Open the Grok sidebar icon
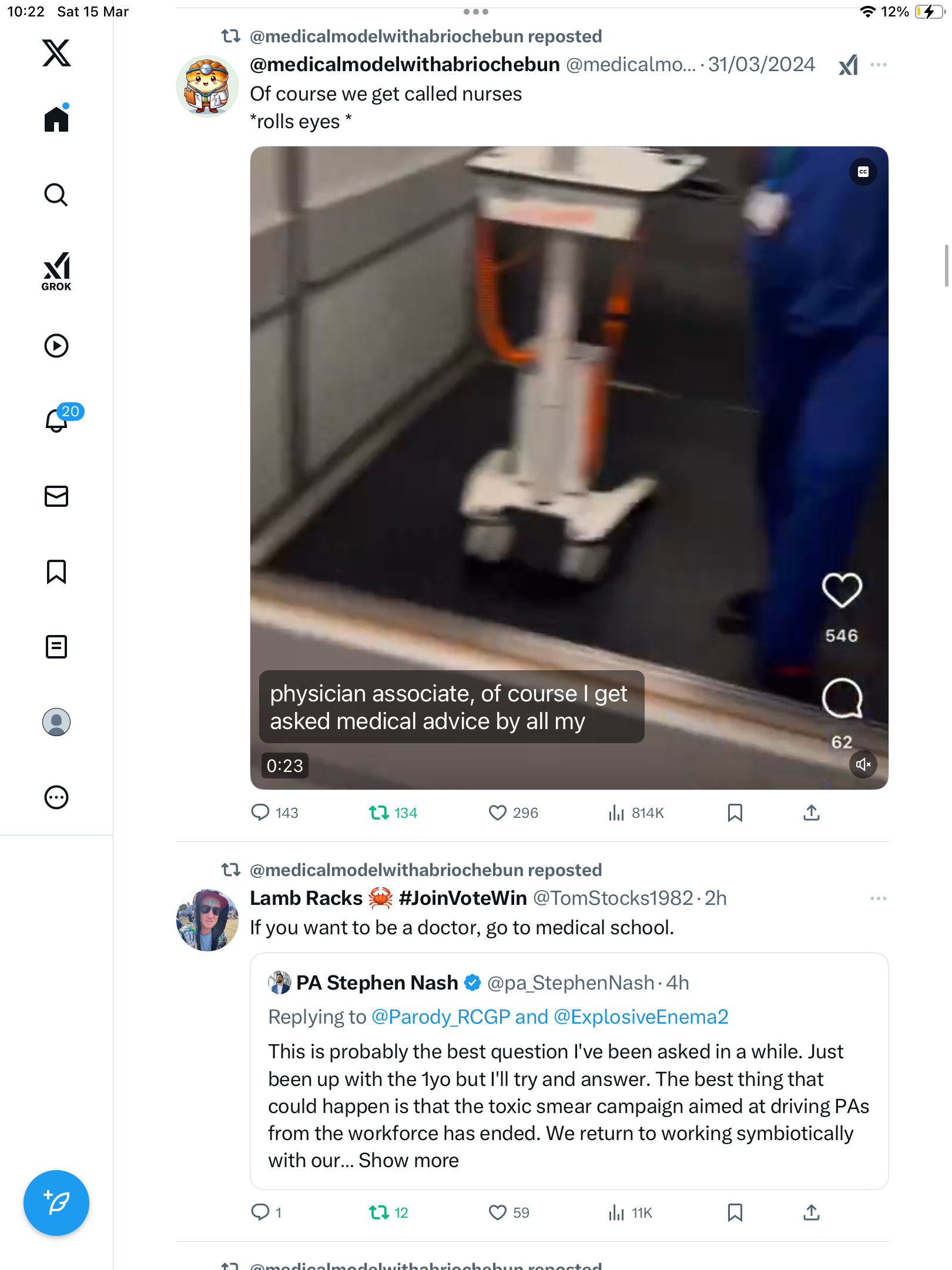This screenshot has height=1270, width=952. pyautogui.click(x=56, y=271)
